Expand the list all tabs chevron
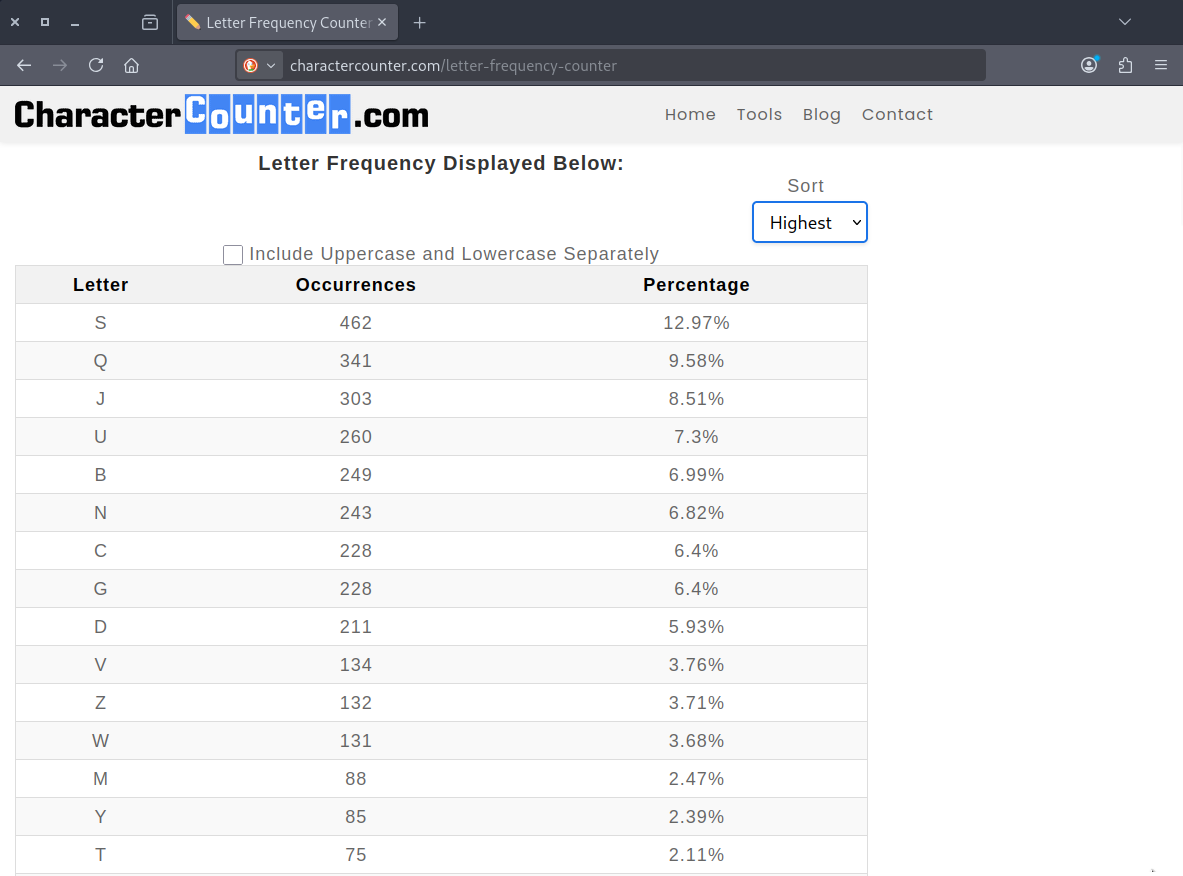The height and width of the screenshot is (876, 1183). pos(1125,22)
